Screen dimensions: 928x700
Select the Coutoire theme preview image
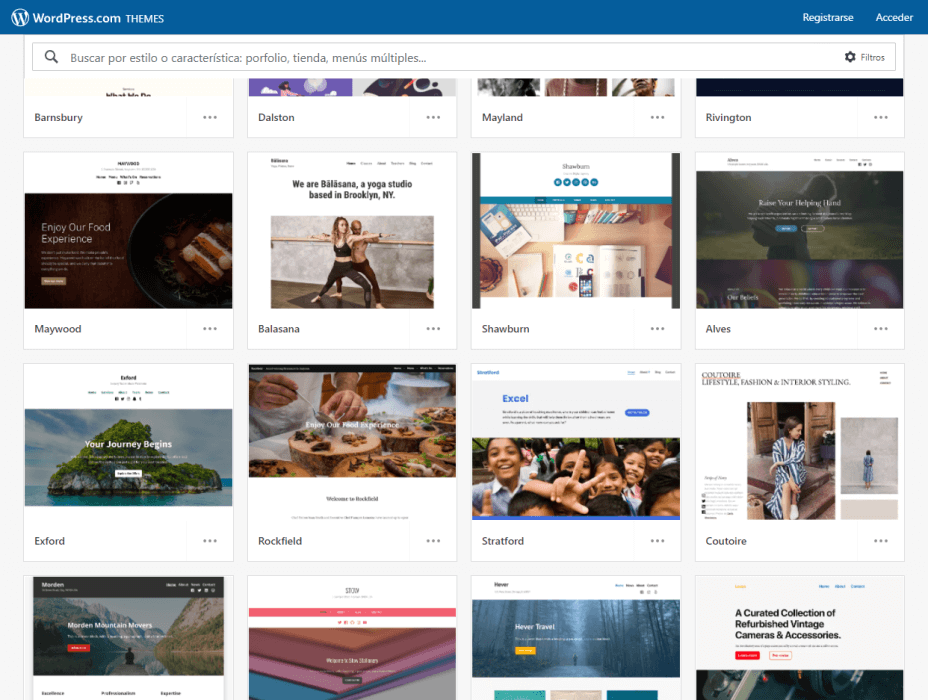click(799, 442)
